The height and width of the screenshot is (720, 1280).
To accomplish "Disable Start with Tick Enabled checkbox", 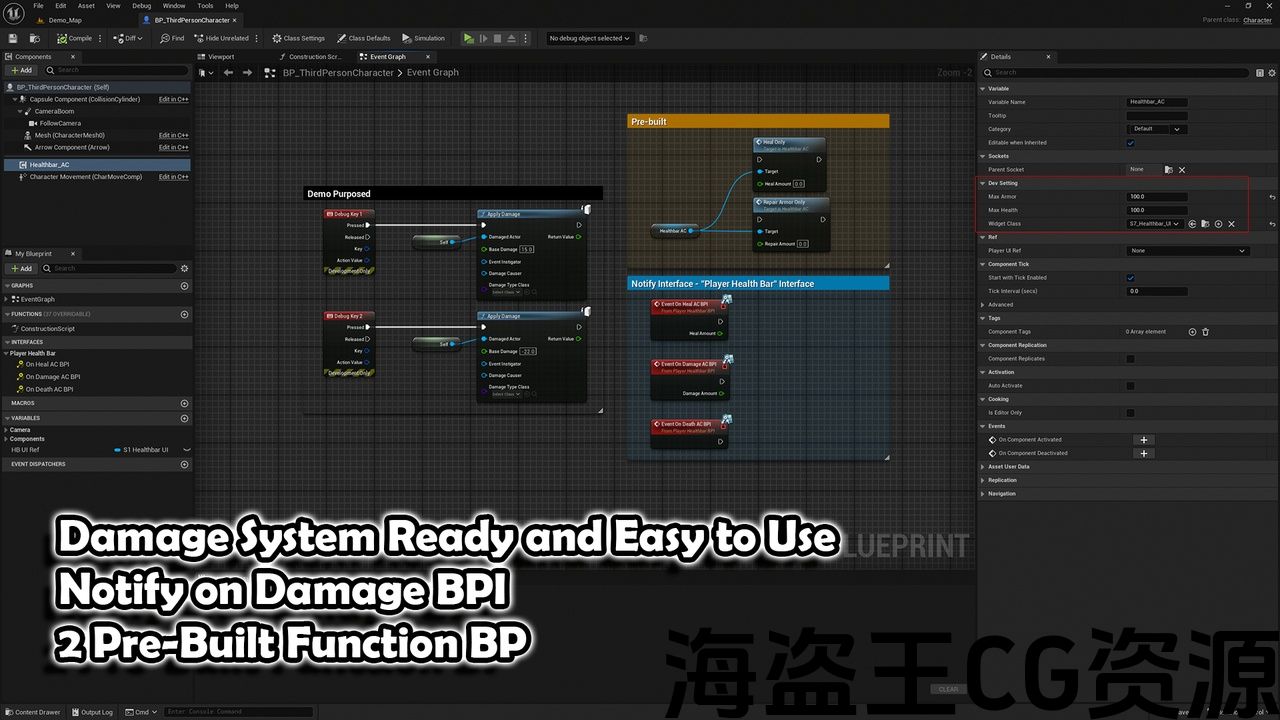I will [1131, 278].
